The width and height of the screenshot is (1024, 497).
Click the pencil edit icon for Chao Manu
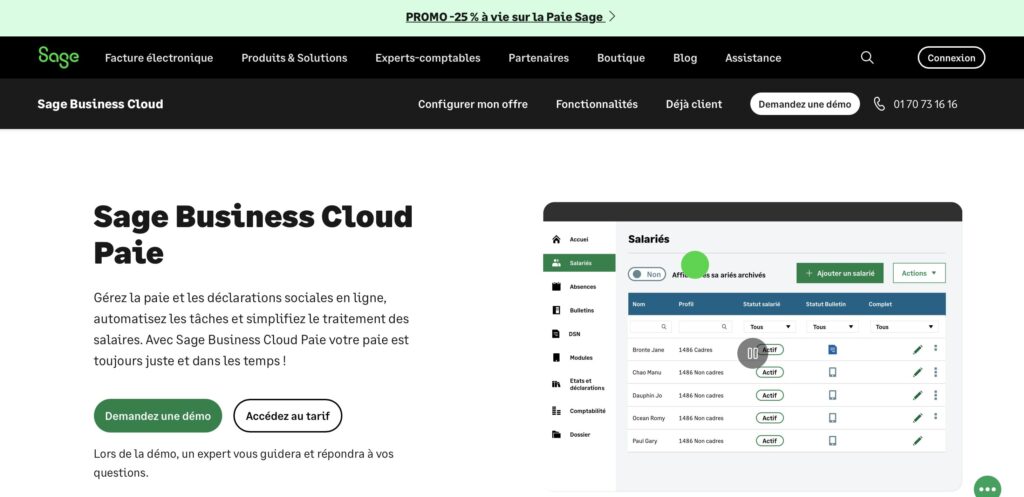click(x=918, y=372)
